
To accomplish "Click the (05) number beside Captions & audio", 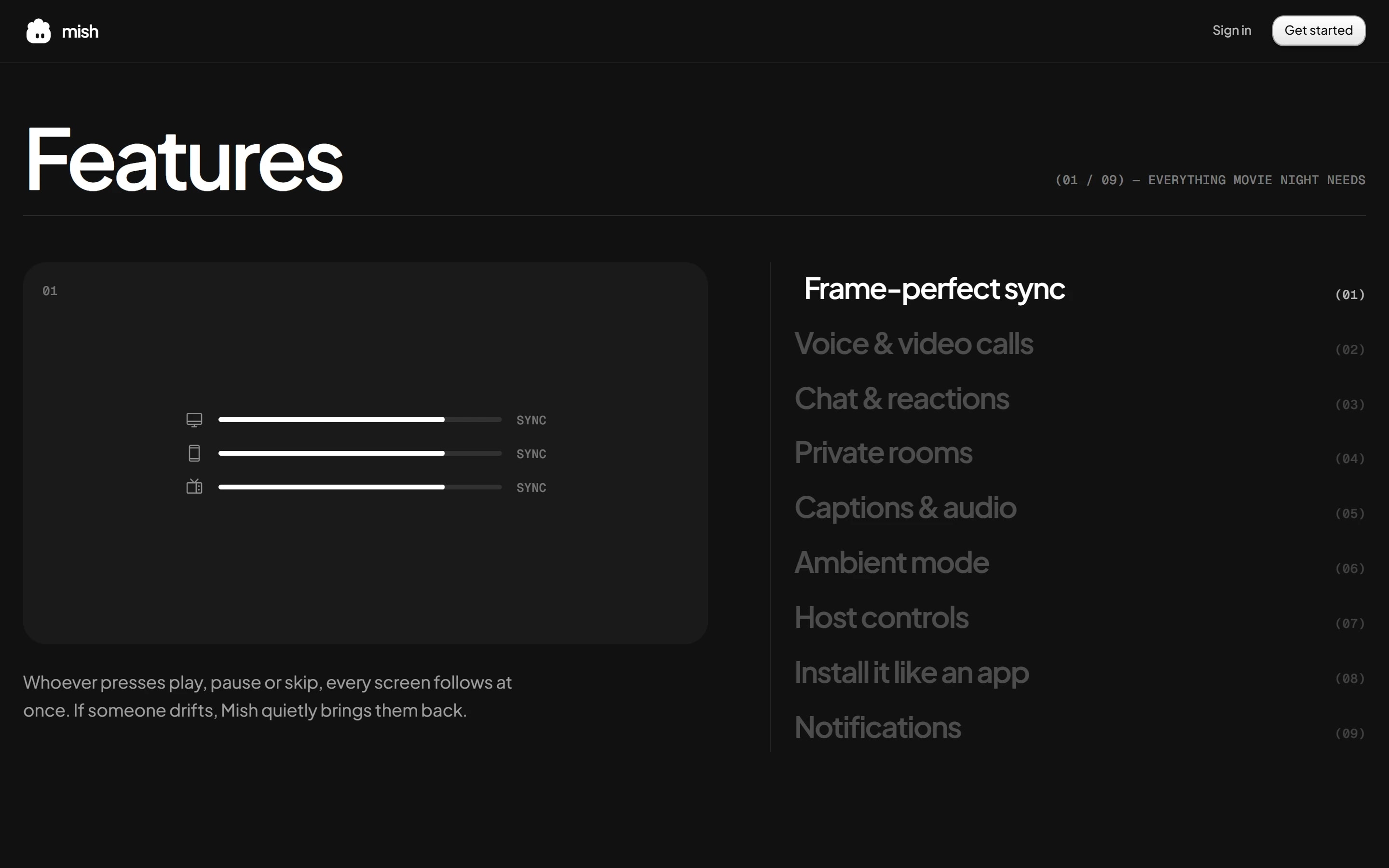I will pos(1350,514).
